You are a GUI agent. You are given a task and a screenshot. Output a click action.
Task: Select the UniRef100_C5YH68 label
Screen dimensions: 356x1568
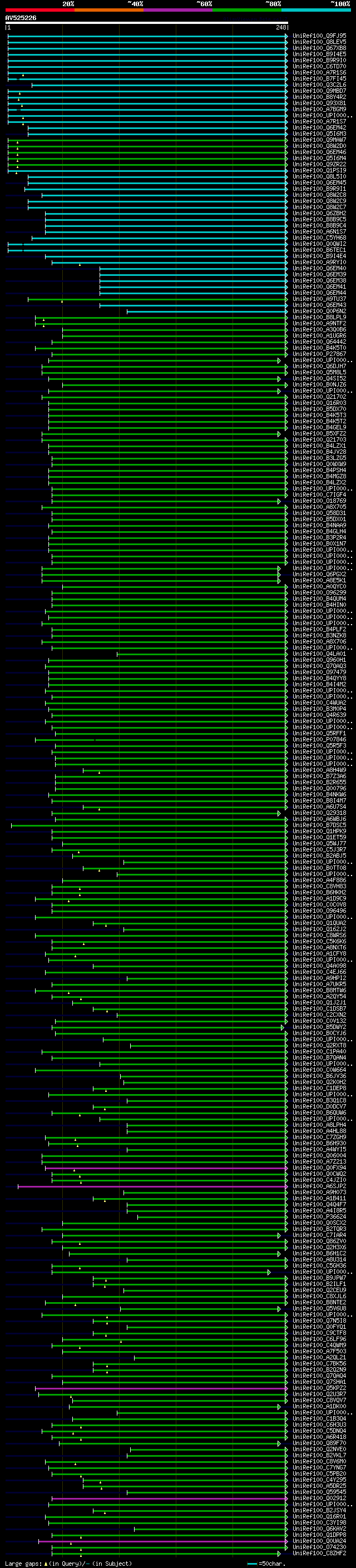[319, 238]
